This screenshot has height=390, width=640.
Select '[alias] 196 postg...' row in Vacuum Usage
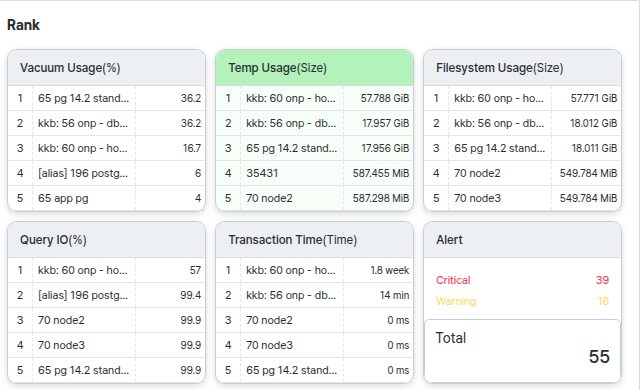pyautogui.click(x=106, y=173)
